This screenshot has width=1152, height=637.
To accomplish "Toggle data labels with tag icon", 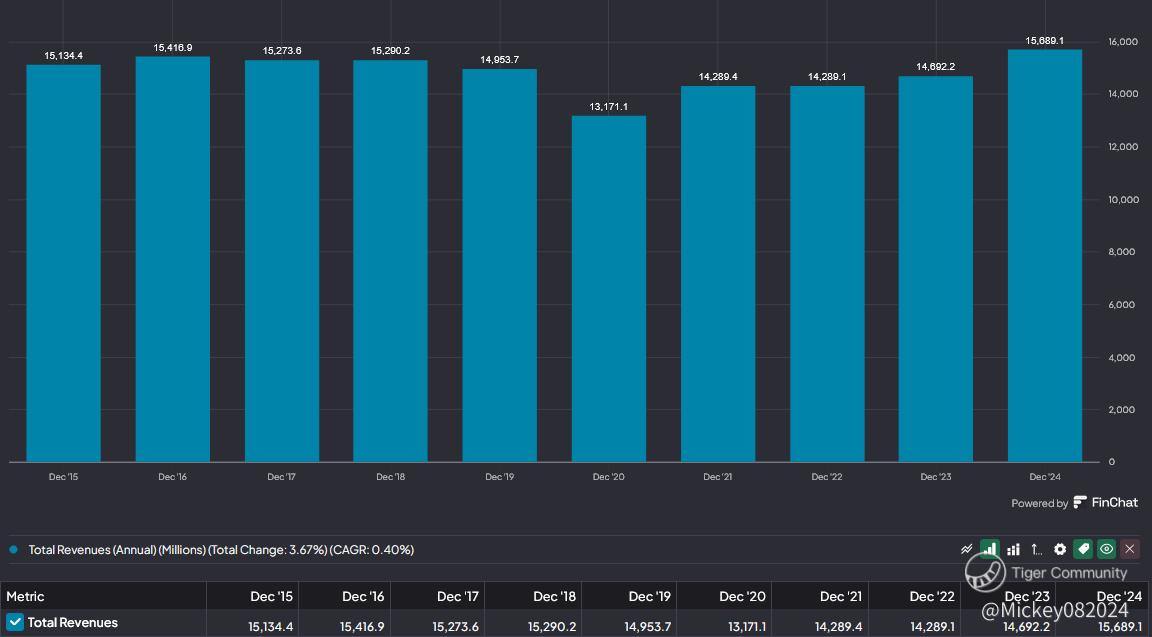I will tap(1083, 550).
